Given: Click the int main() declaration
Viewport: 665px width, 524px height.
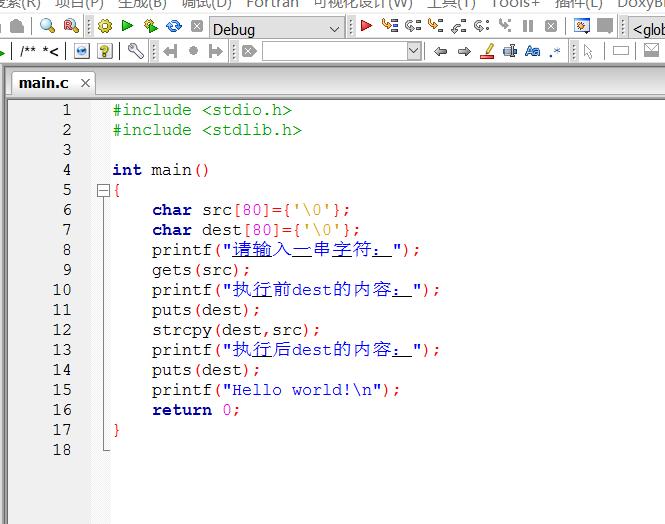Looking at the screenshot, I should coord(160,170).
